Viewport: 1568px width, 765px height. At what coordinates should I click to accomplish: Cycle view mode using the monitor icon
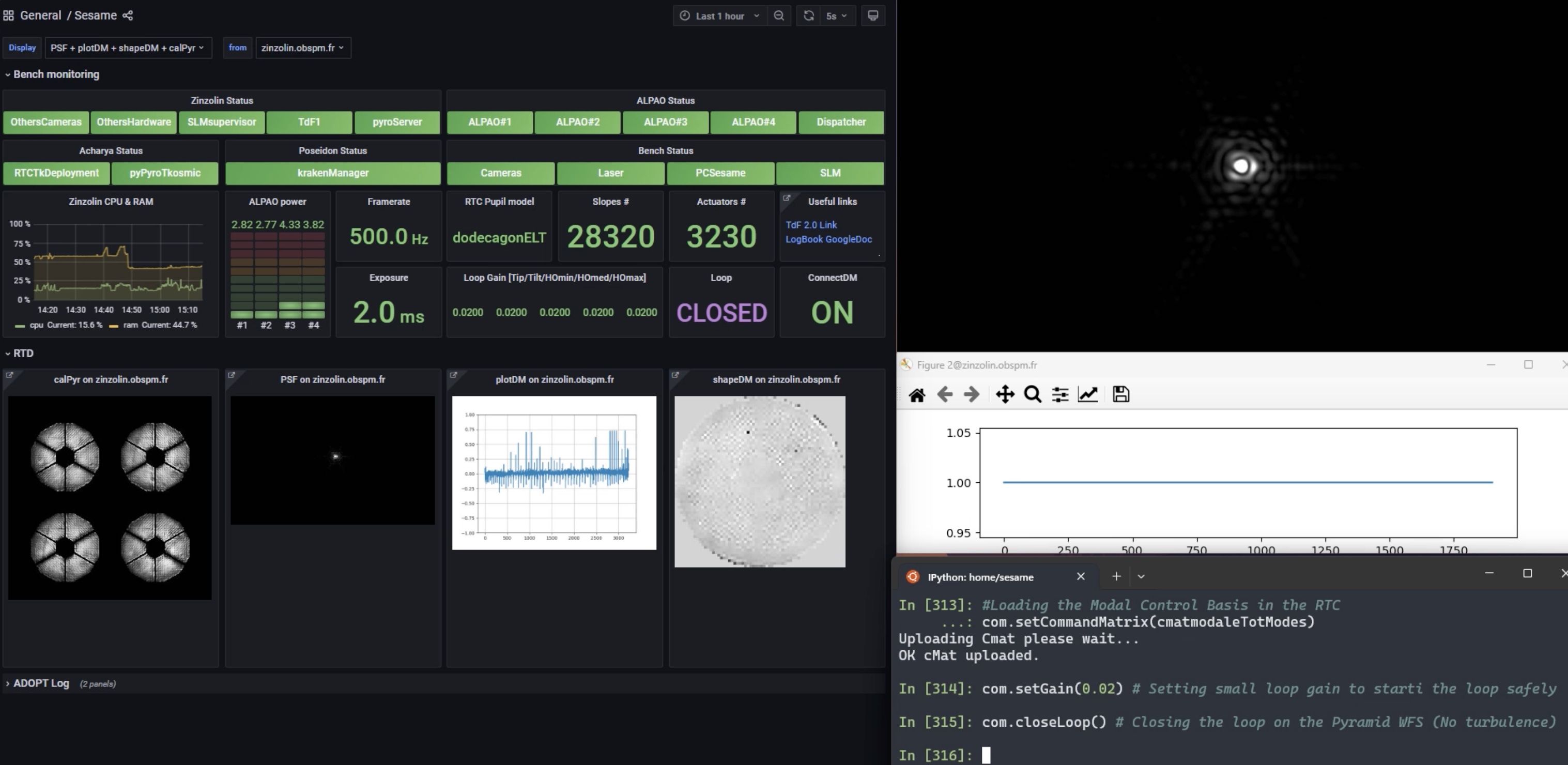pyautogui.click(x=873, y=16)
